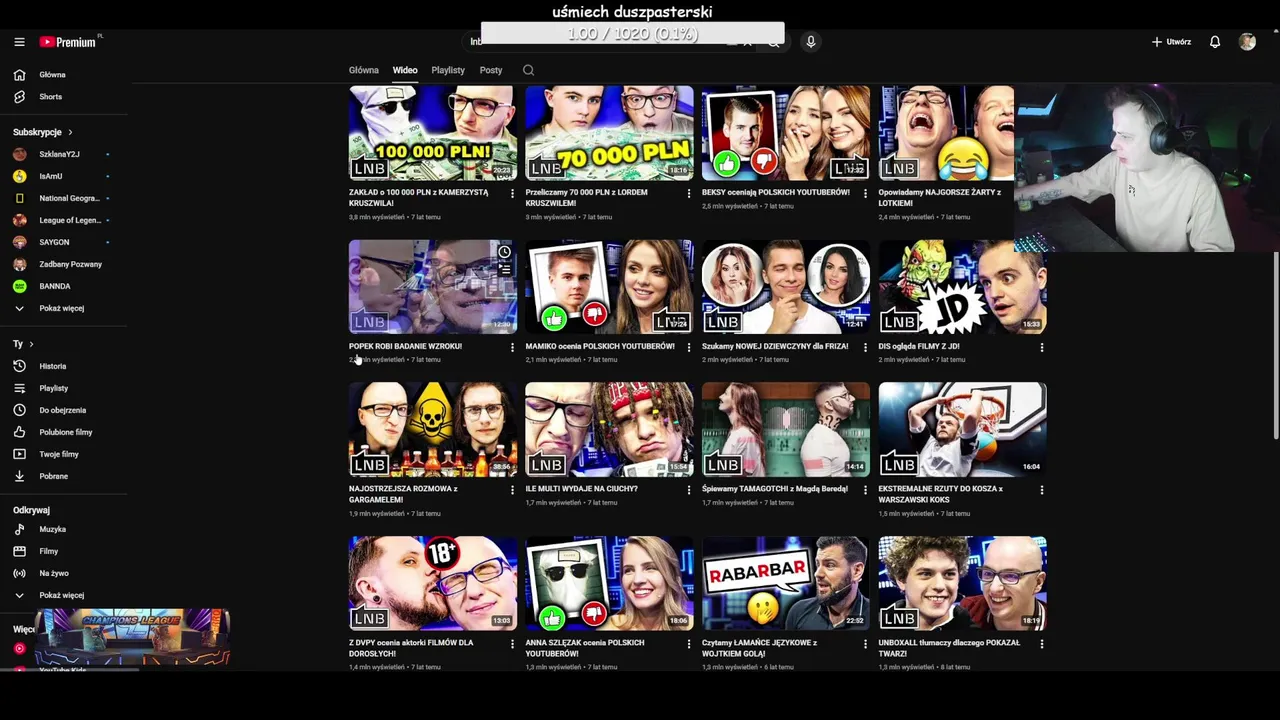The image size is (1280, 720).
Task: Click Watch Later icon on Popek thumbnail
Action: coord(505,252)
